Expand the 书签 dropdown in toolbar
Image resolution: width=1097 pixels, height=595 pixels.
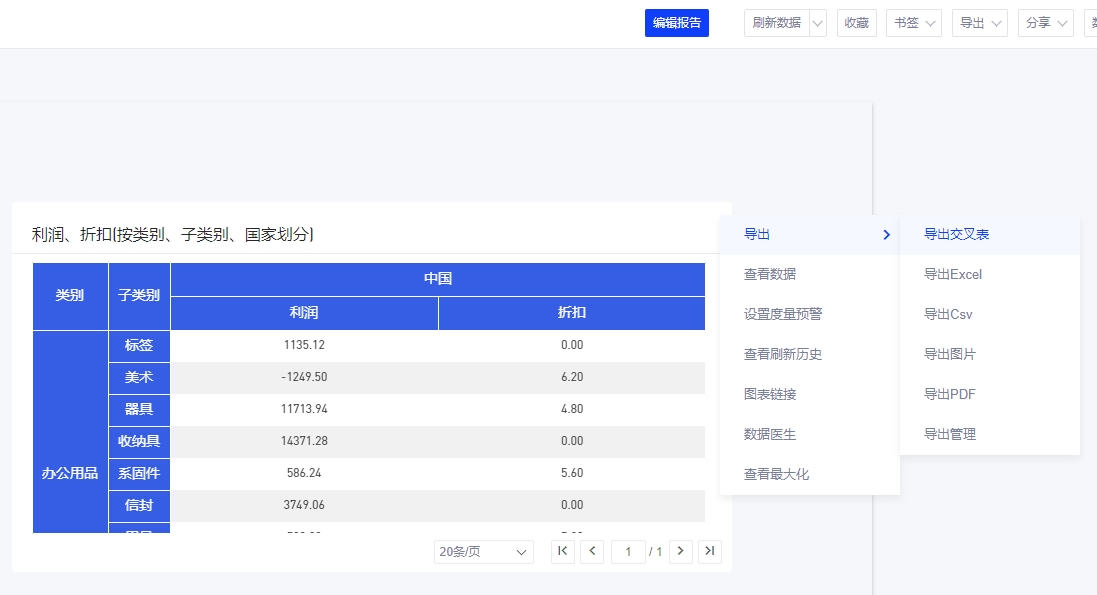[914, 23]
